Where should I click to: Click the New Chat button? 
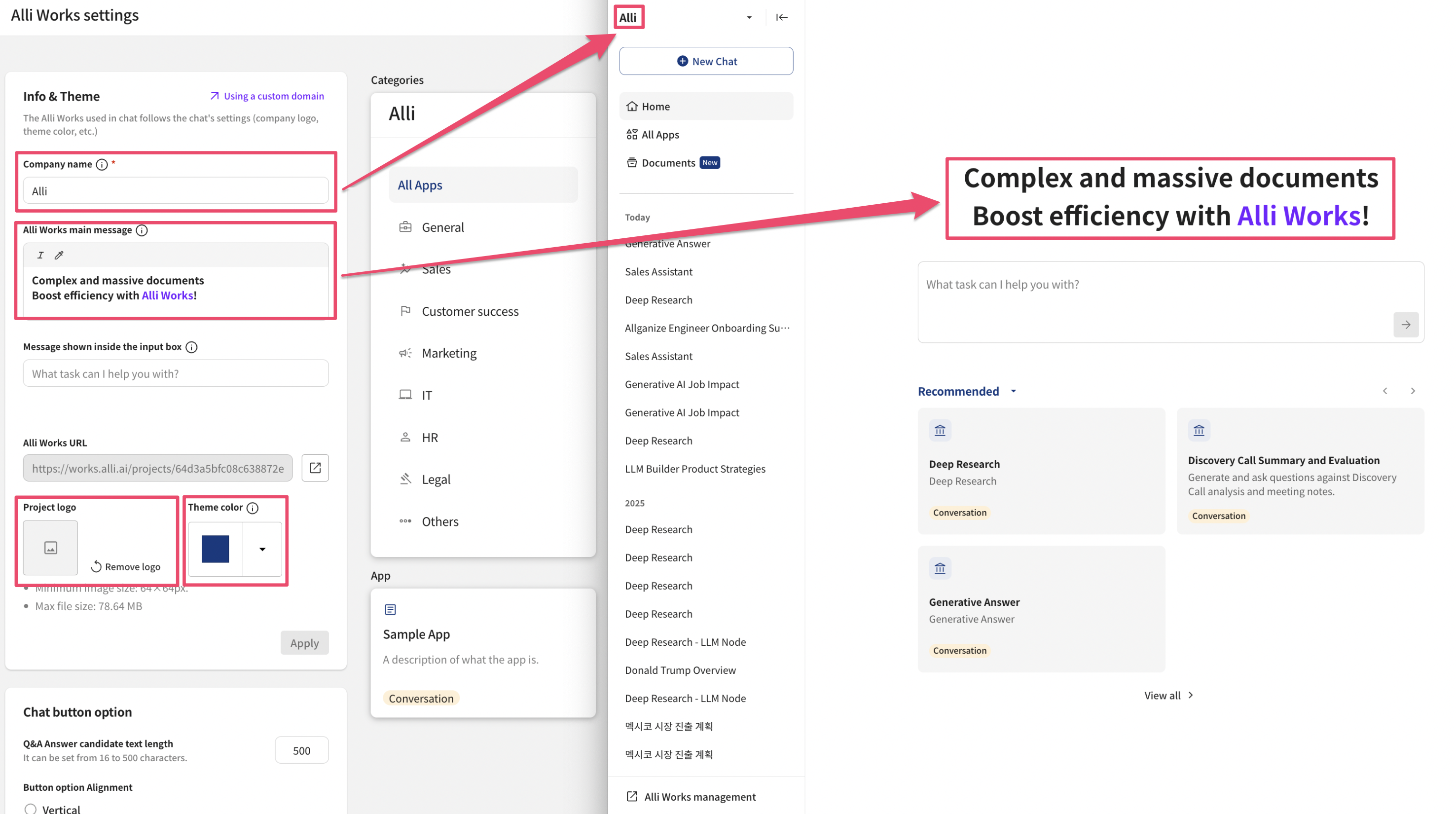706,61
